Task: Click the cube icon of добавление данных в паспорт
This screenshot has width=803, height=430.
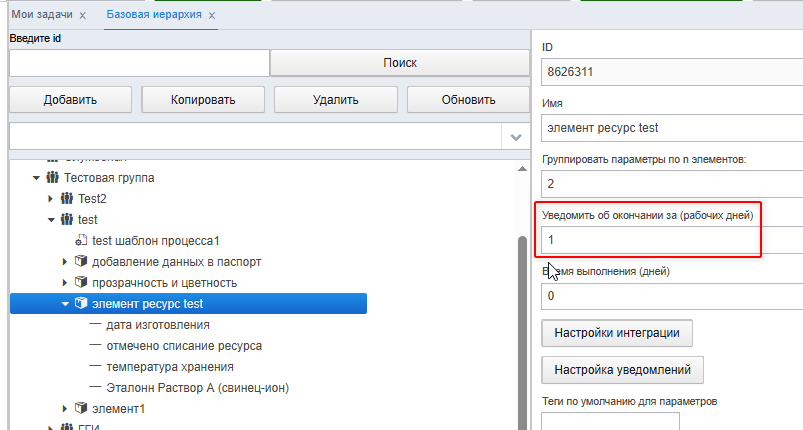Action: click(x=81, y=261)
